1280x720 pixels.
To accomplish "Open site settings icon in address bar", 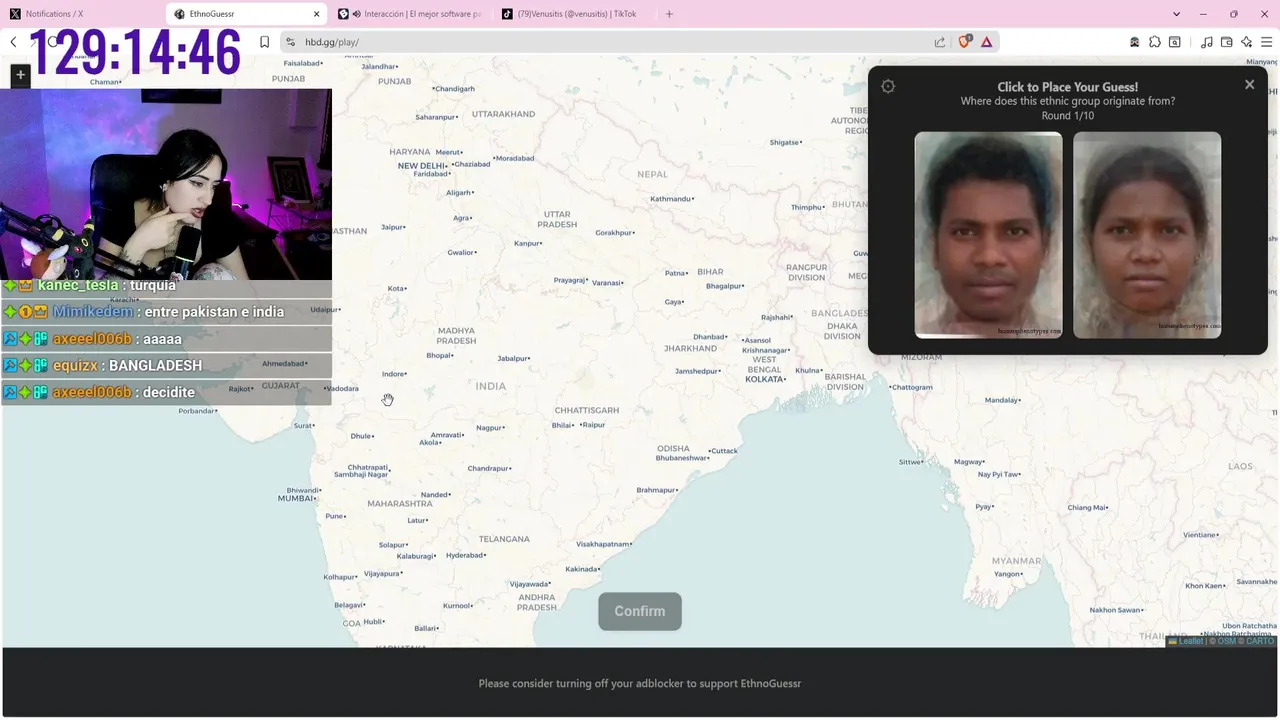I will click(x=290, y=42).
